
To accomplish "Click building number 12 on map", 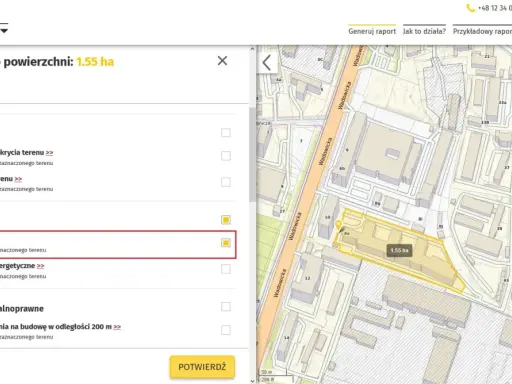I will 307,278.
